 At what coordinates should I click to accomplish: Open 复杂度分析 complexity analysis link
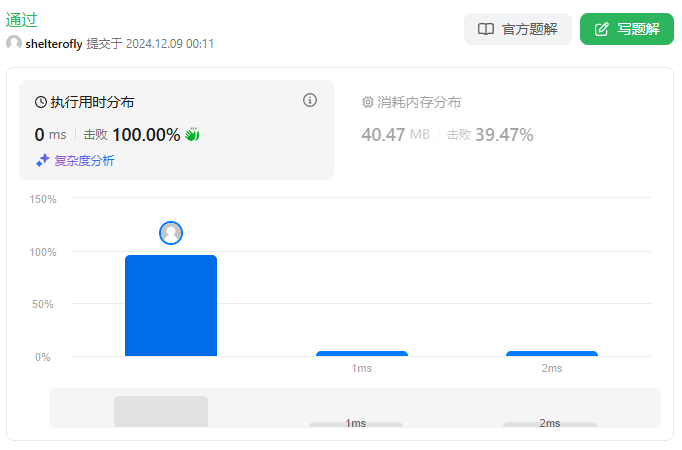pos(84,161)
